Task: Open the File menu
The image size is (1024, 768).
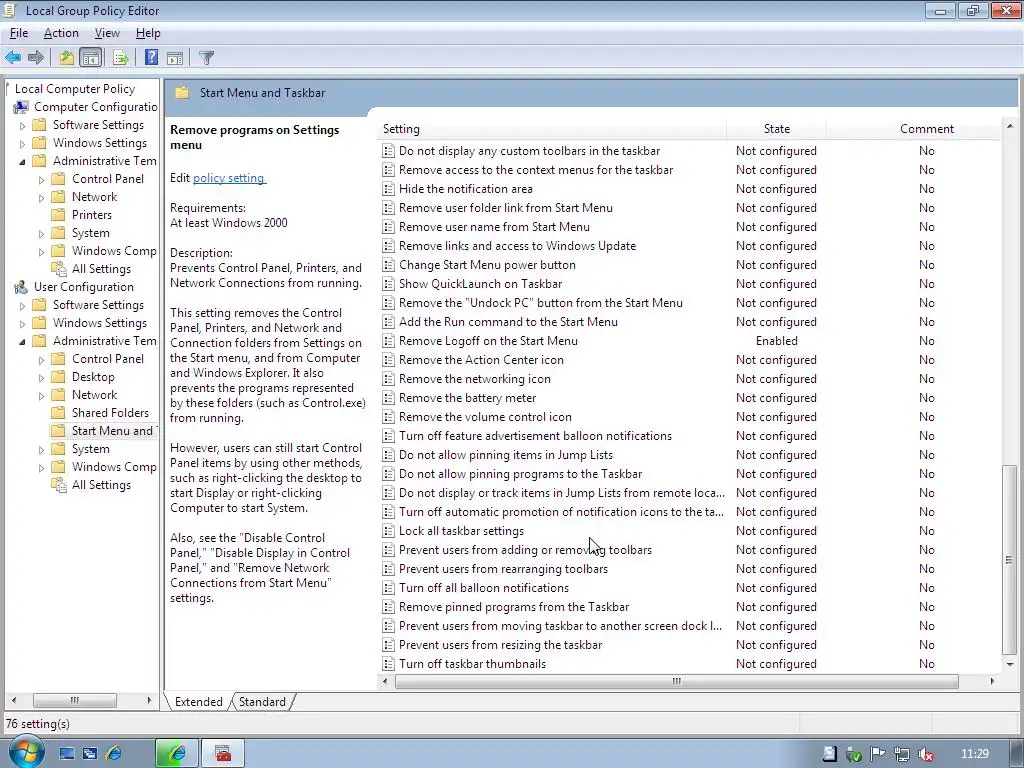Action: point(18,33)
